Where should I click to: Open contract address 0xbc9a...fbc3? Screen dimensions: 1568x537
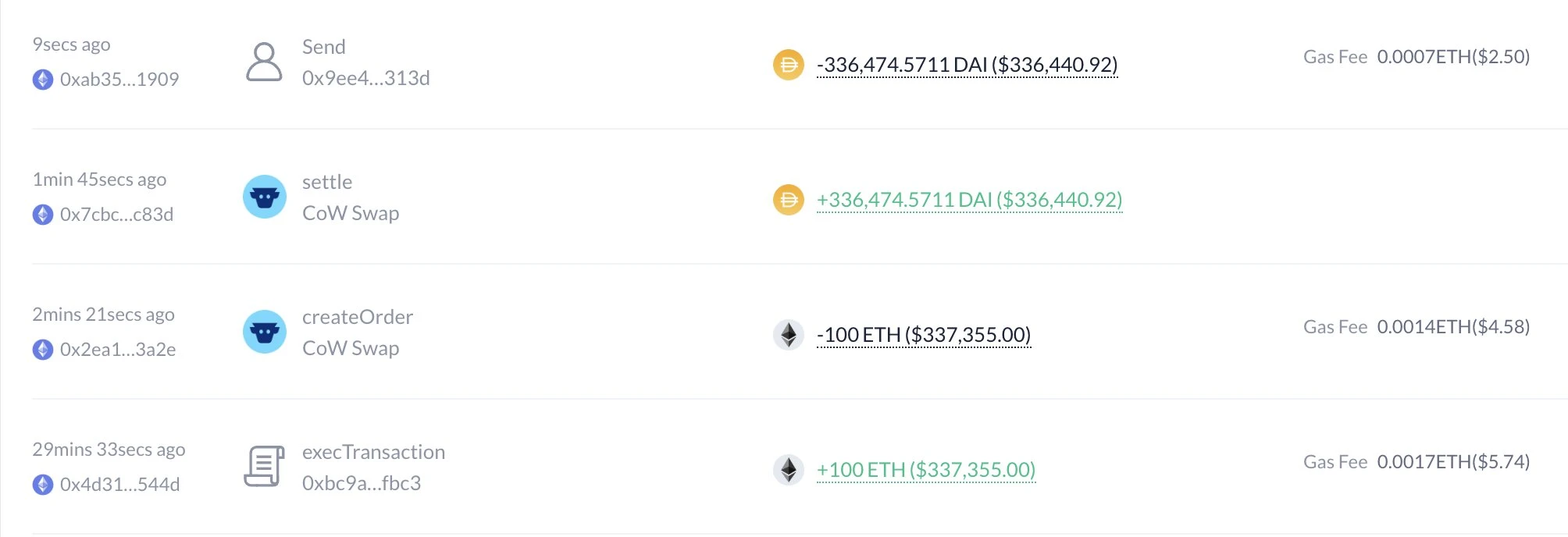coord(361,483)
